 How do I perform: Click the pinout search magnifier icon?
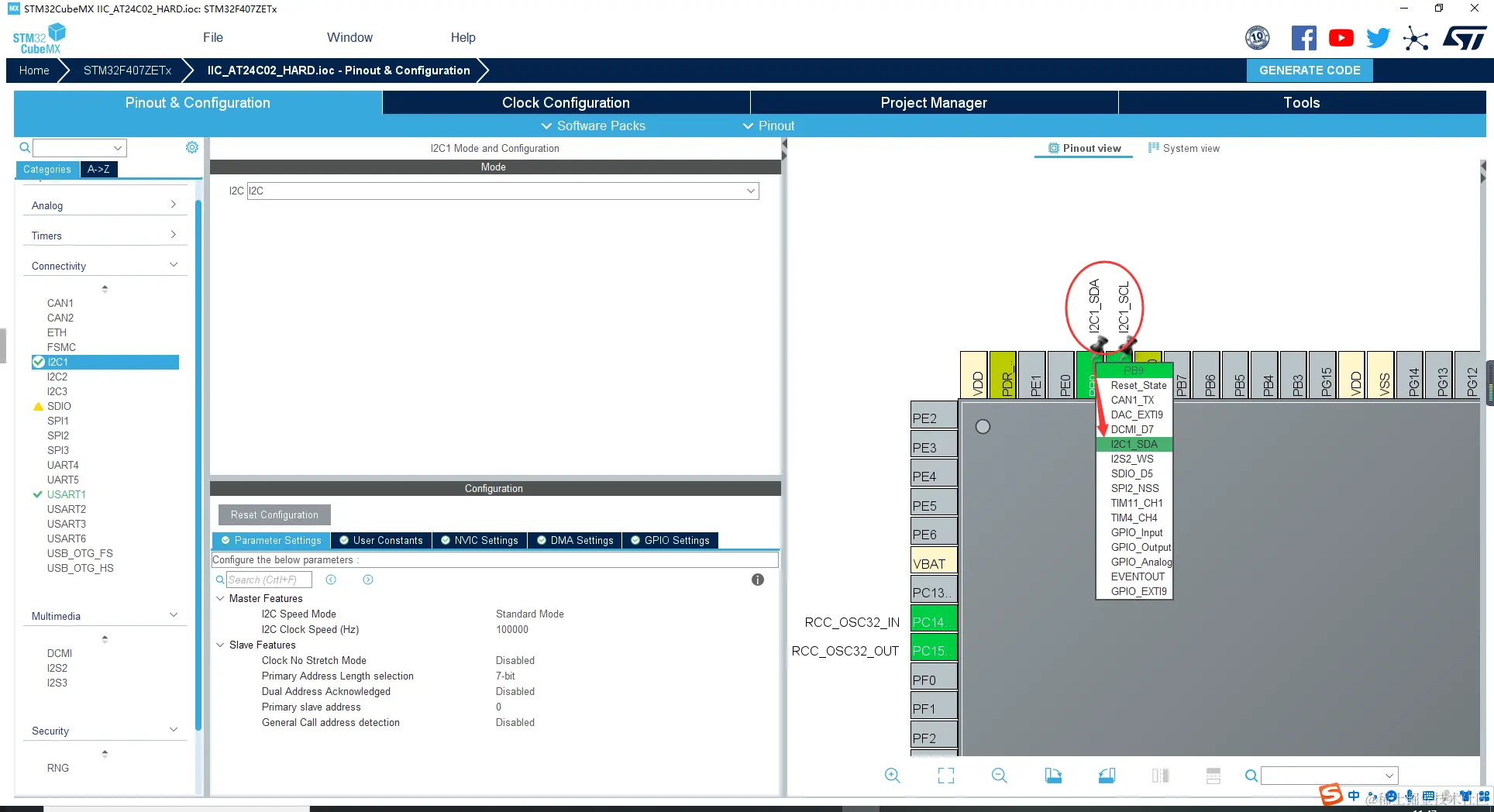[x=1251, y=776]
